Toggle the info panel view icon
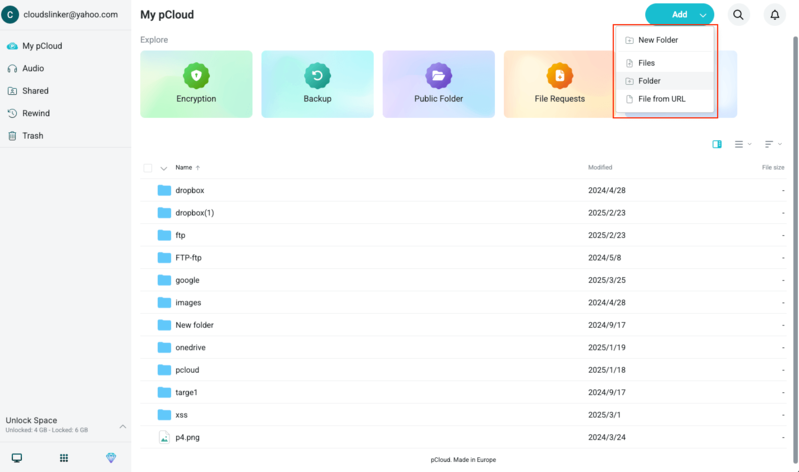Screen dimensions: 799x472 pyautogui.click(x=717, y=144)
